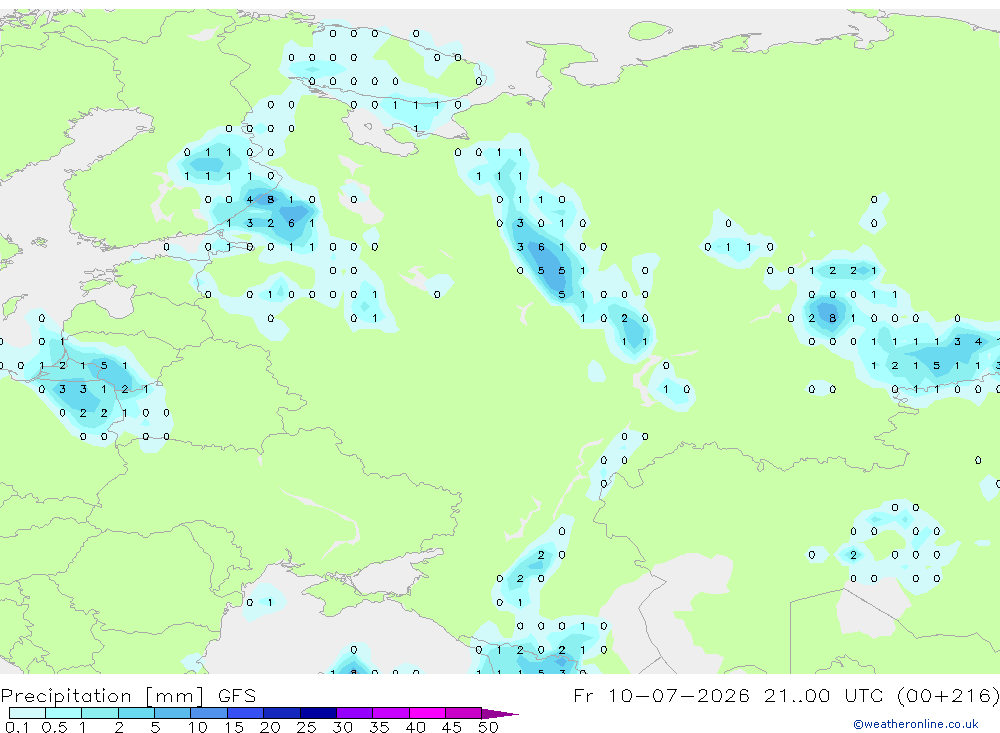This screenshot has height=733, width=1000.
Task: Click the above-50 arrow tip of legend
Action: 500,713
